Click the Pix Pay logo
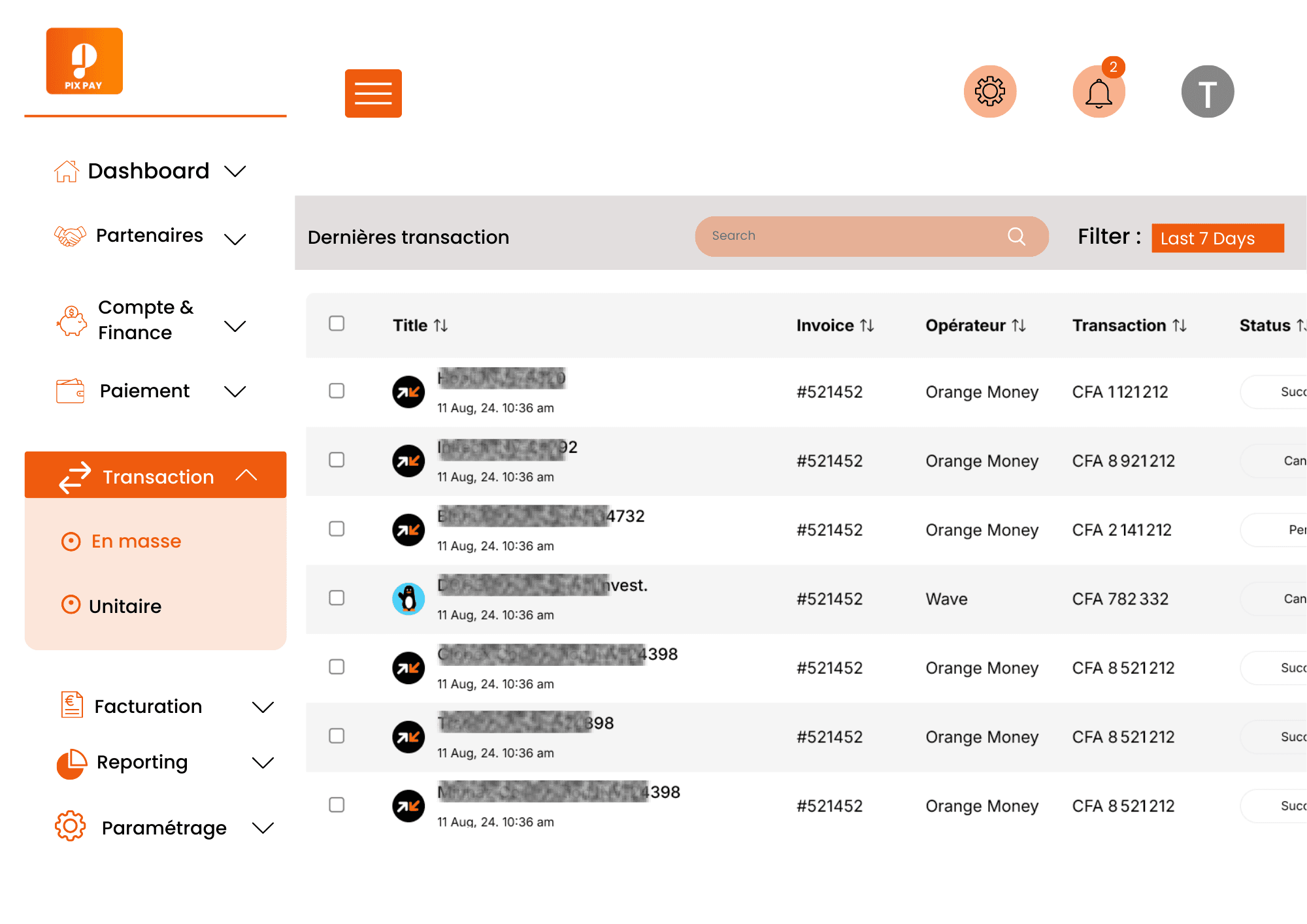Screen dimensions: 1307x924 point(84,61)
